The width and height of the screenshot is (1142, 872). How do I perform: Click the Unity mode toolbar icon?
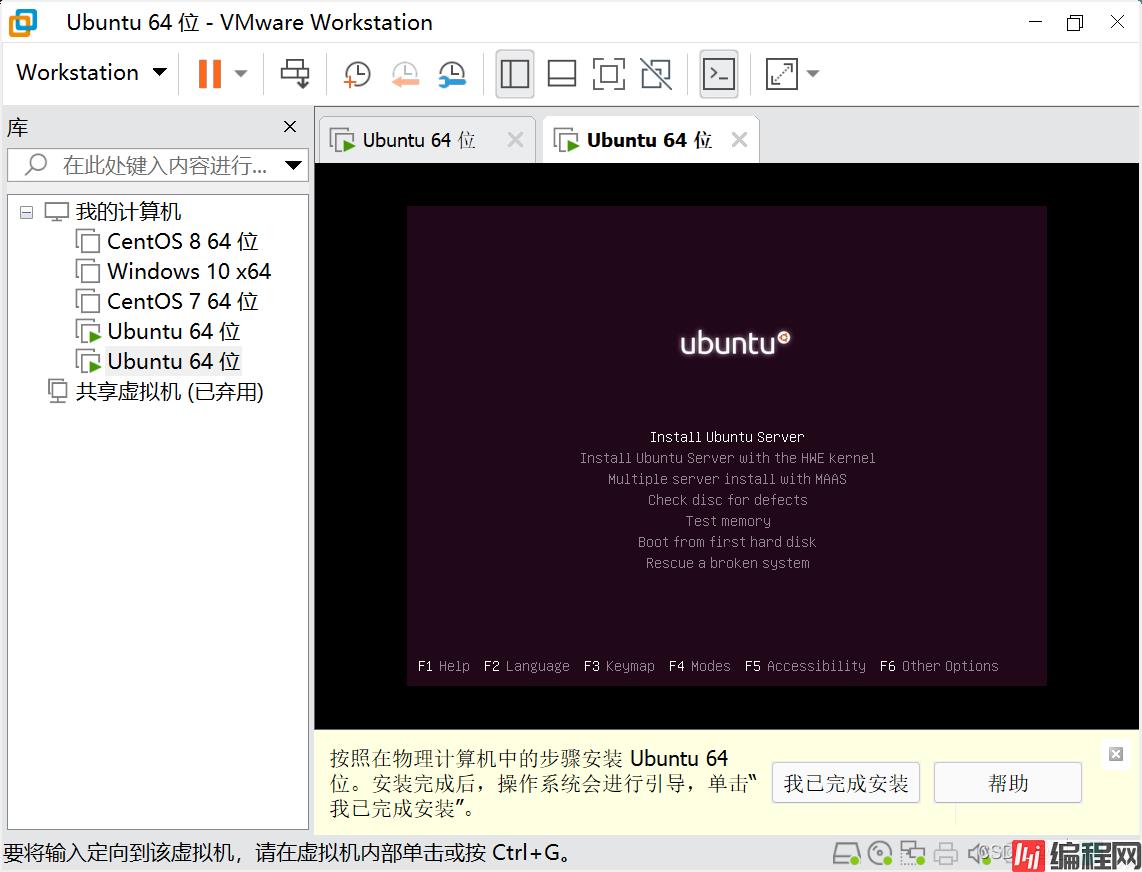point(656,73)
